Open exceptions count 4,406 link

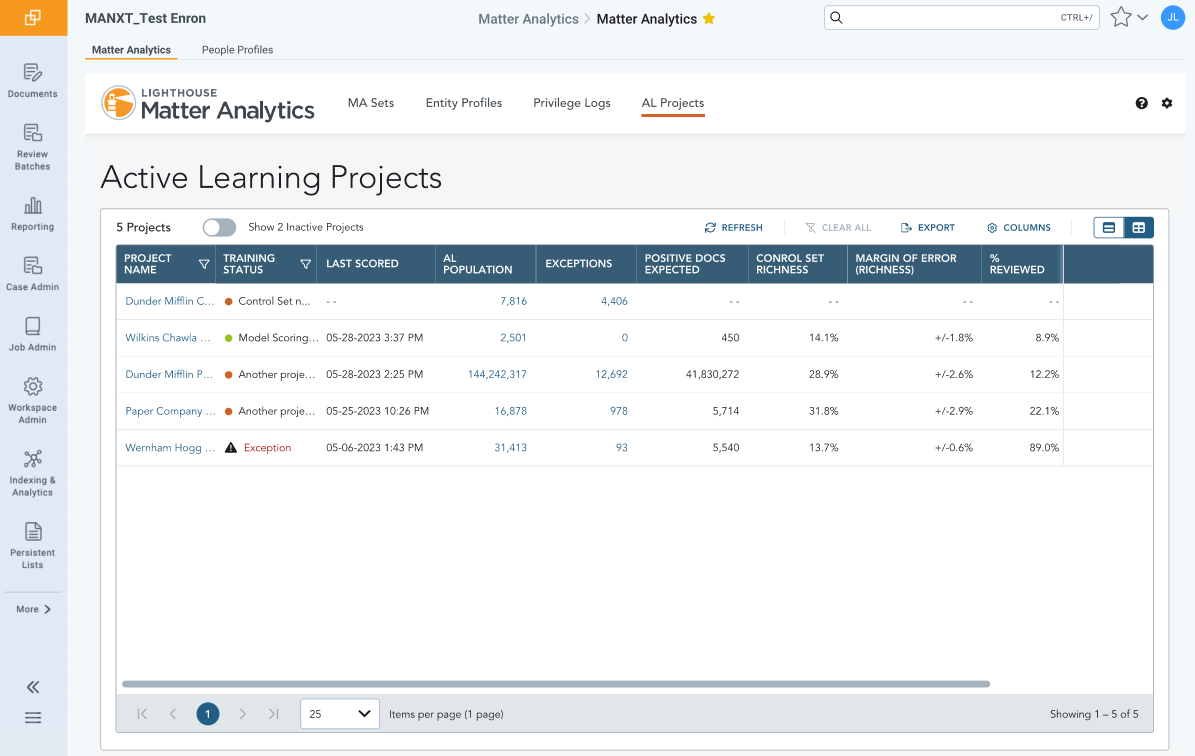[x=614, y=301]
